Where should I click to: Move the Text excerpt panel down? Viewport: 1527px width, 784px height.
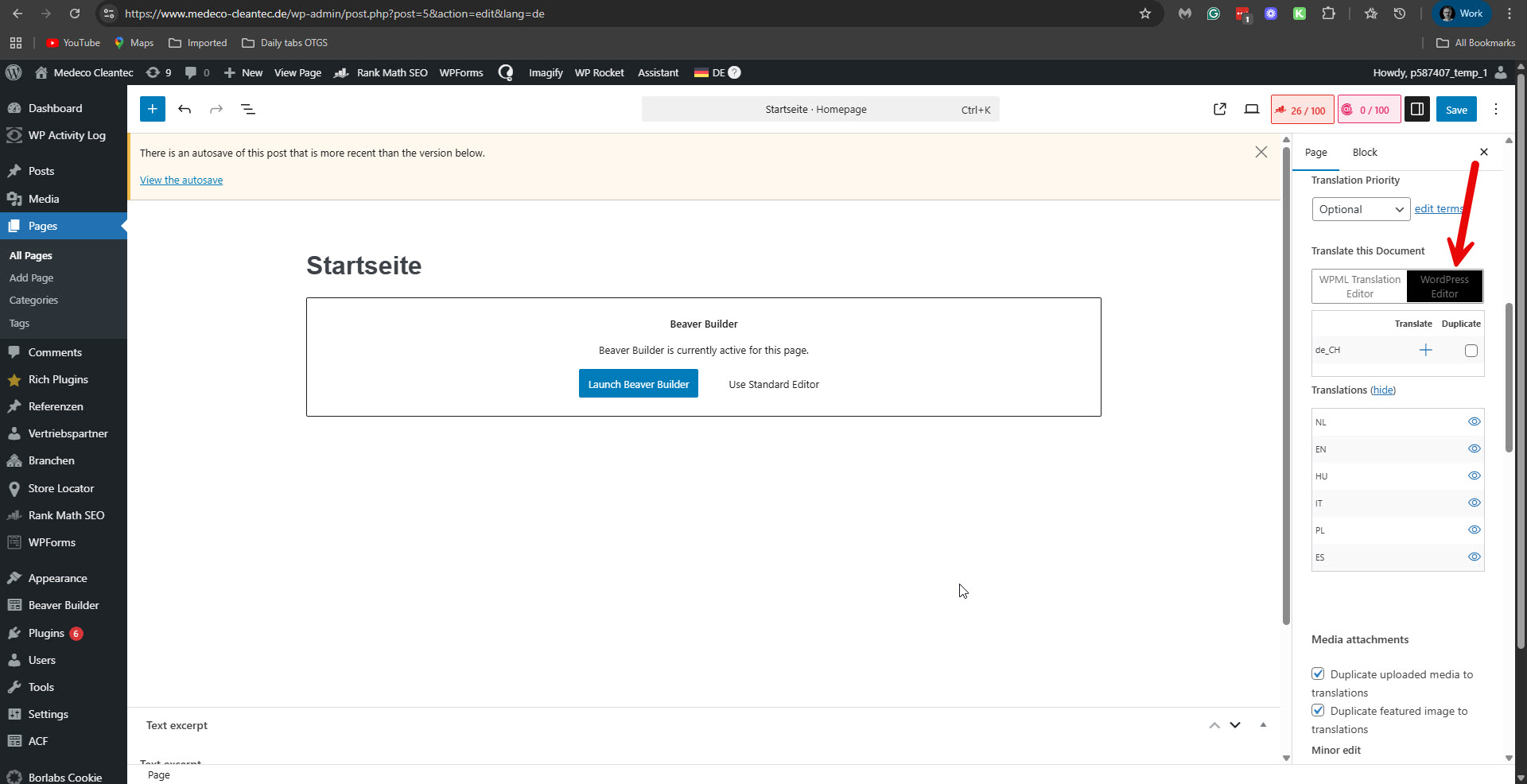[x=1235, y=725]
